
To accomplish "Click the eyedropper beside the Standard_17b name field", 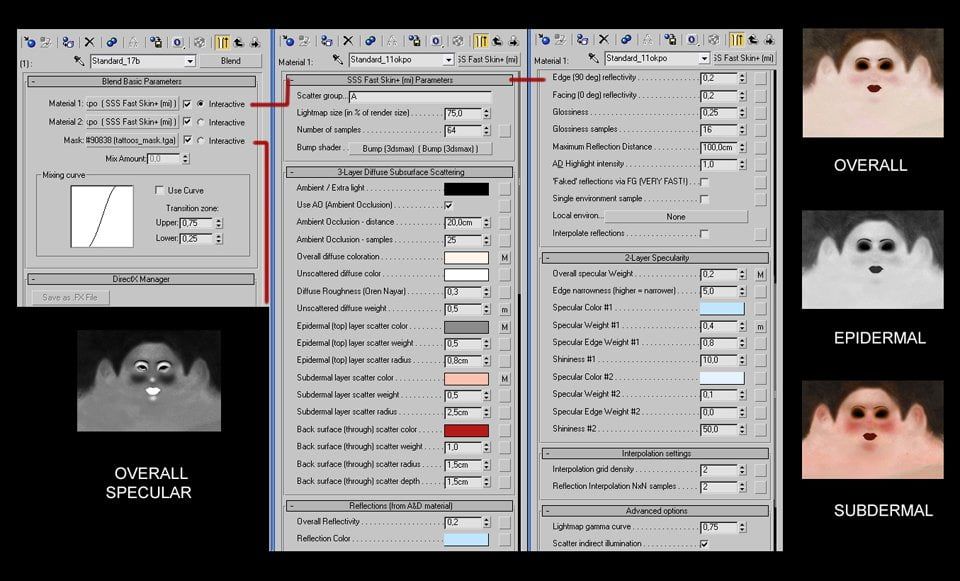I will pyautogui.click(x=79, y=61).
